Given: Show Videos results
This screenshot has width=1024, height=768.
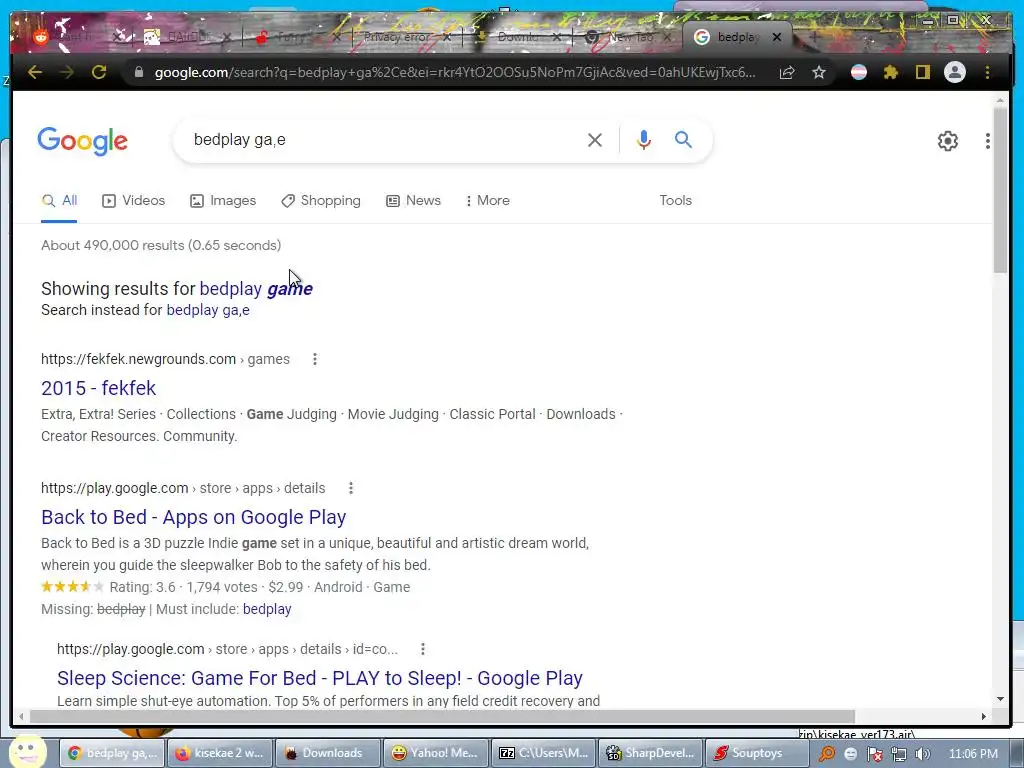Looking at the screenshot, I should point(133,200).
